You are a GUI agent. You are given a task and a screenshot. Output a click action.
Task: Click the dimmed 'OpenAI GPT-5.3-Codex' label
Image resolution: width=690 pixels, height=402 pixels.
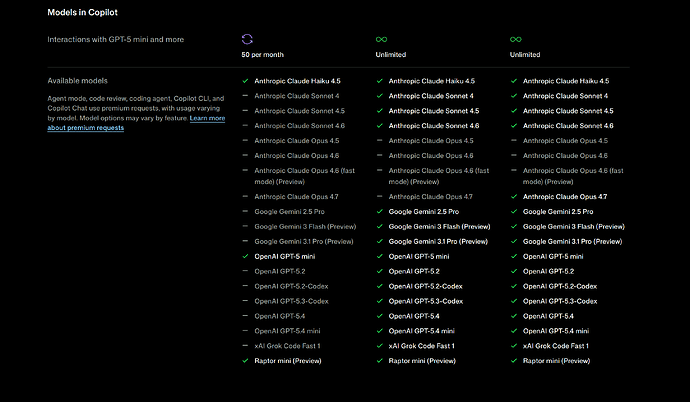tap(291, 301)
